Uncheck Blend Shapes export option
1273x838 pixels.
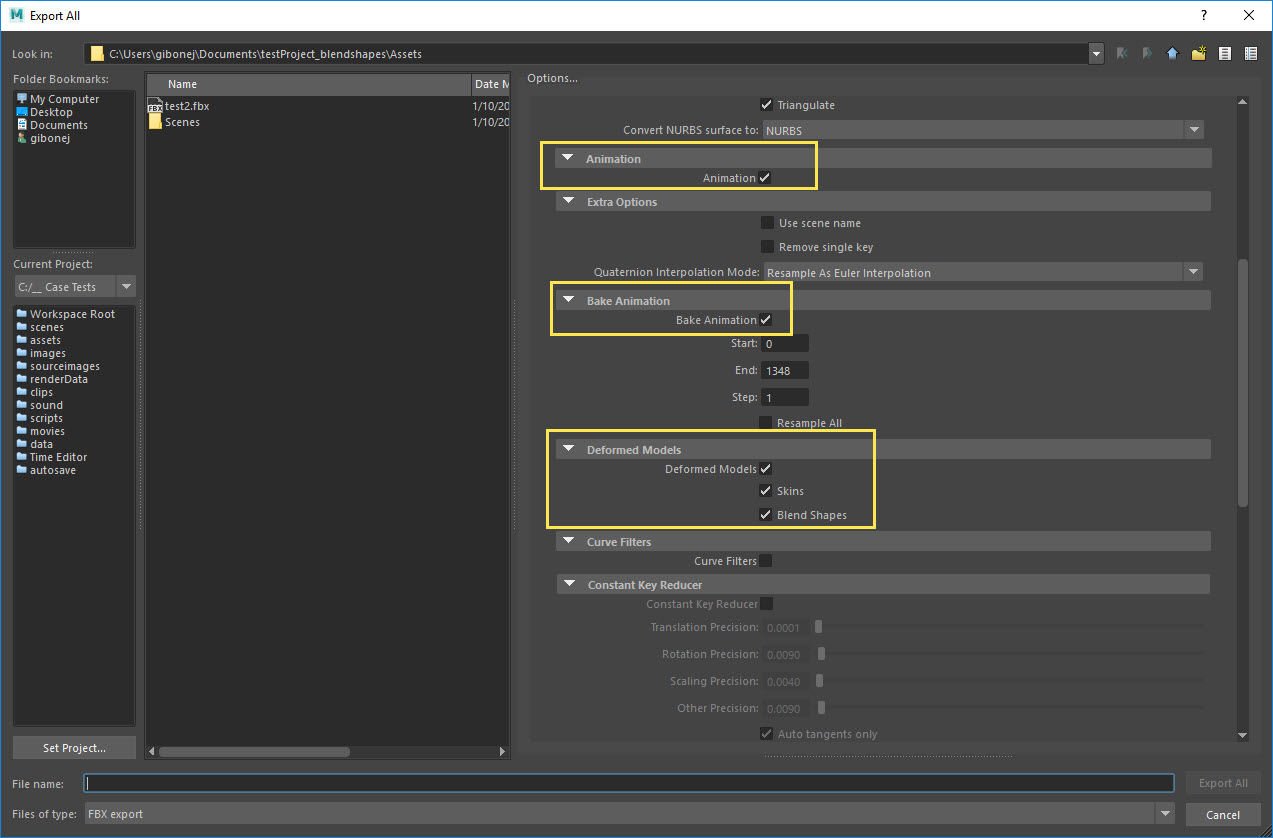click(765, 515)
